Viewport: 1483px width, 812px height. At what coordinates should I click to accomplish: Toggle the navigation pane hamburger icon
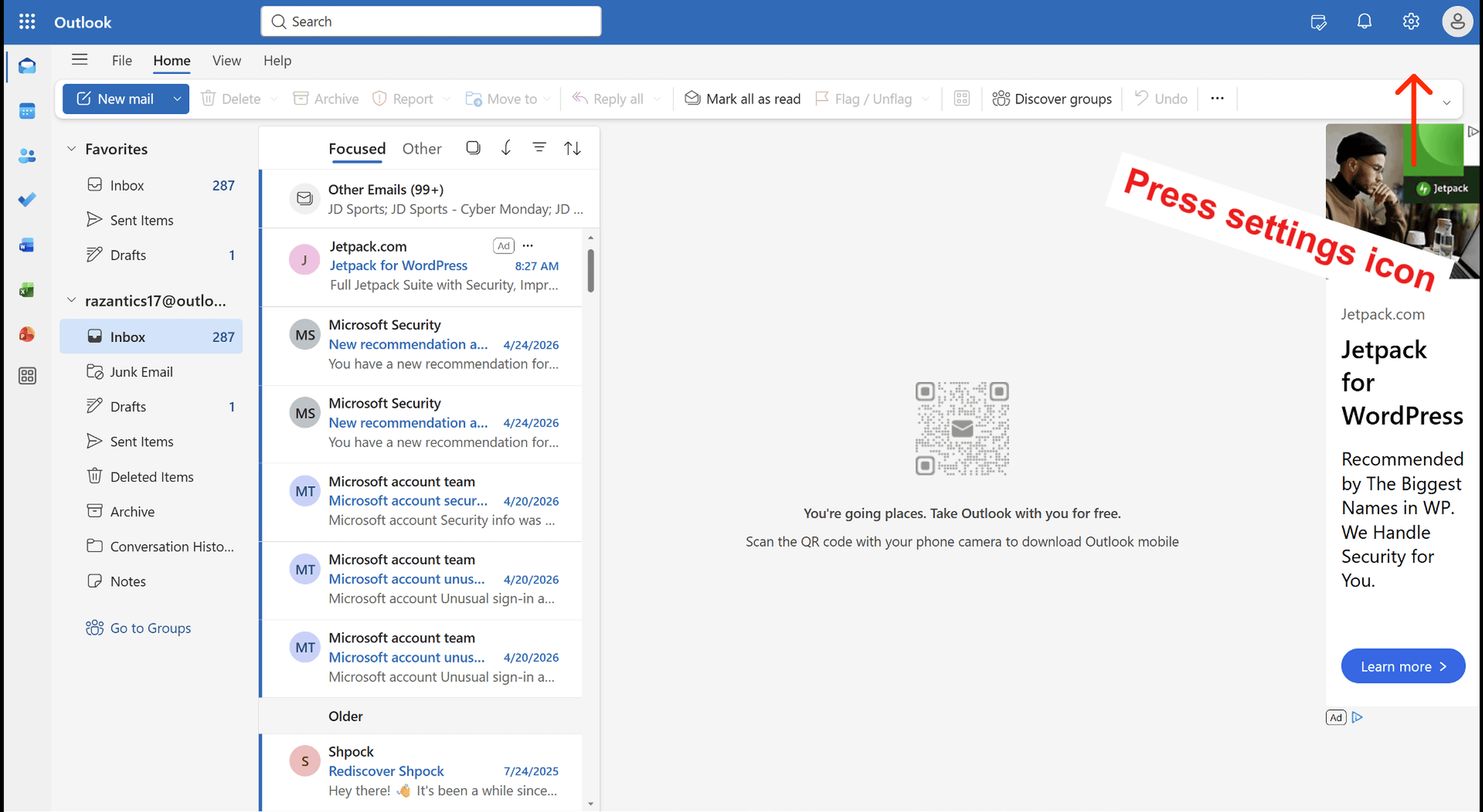click(79, 60)
